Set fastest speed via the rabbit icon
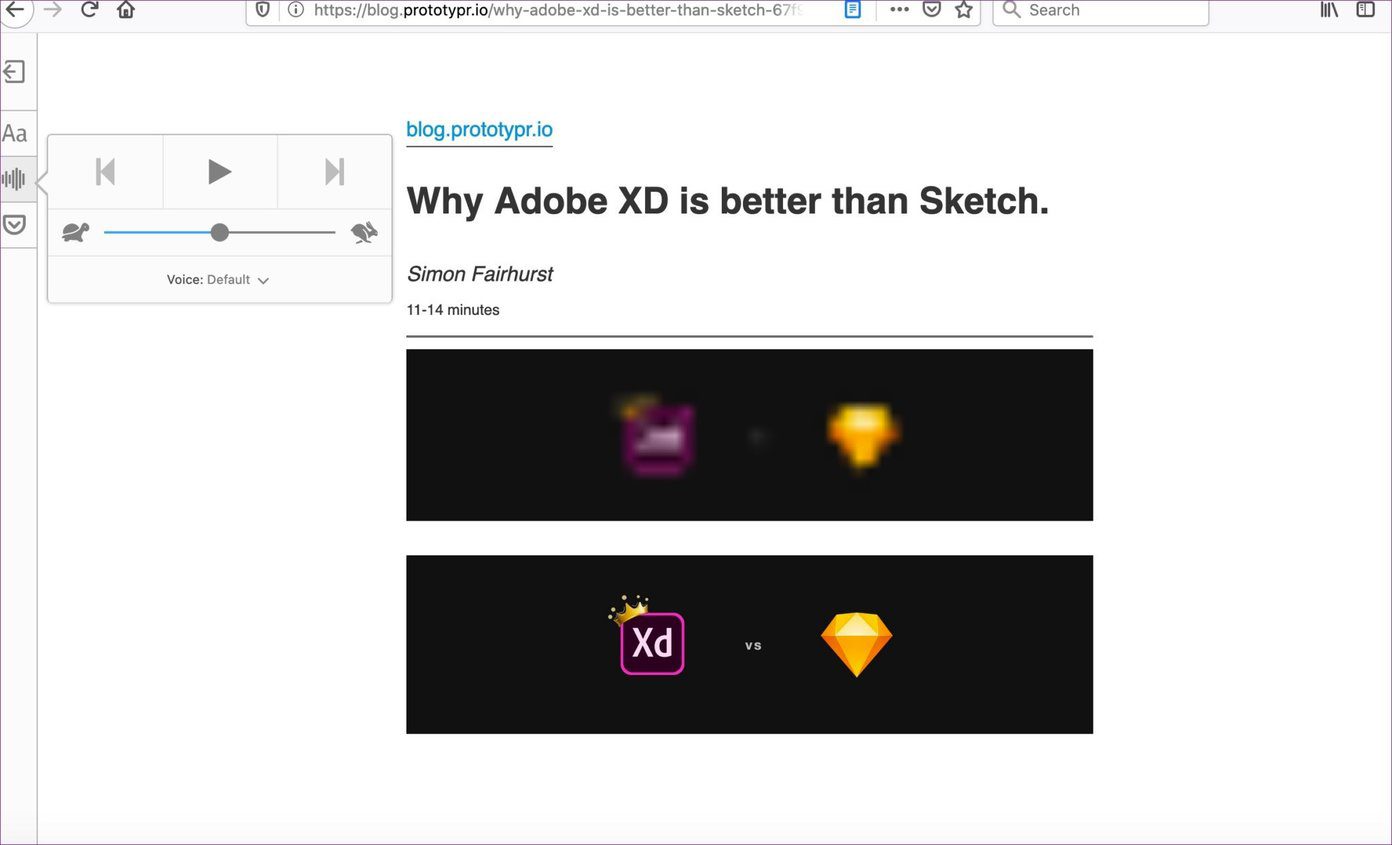Image resolution: width=1392 pixels, height=845 pixels. click(x=364, y=233)
